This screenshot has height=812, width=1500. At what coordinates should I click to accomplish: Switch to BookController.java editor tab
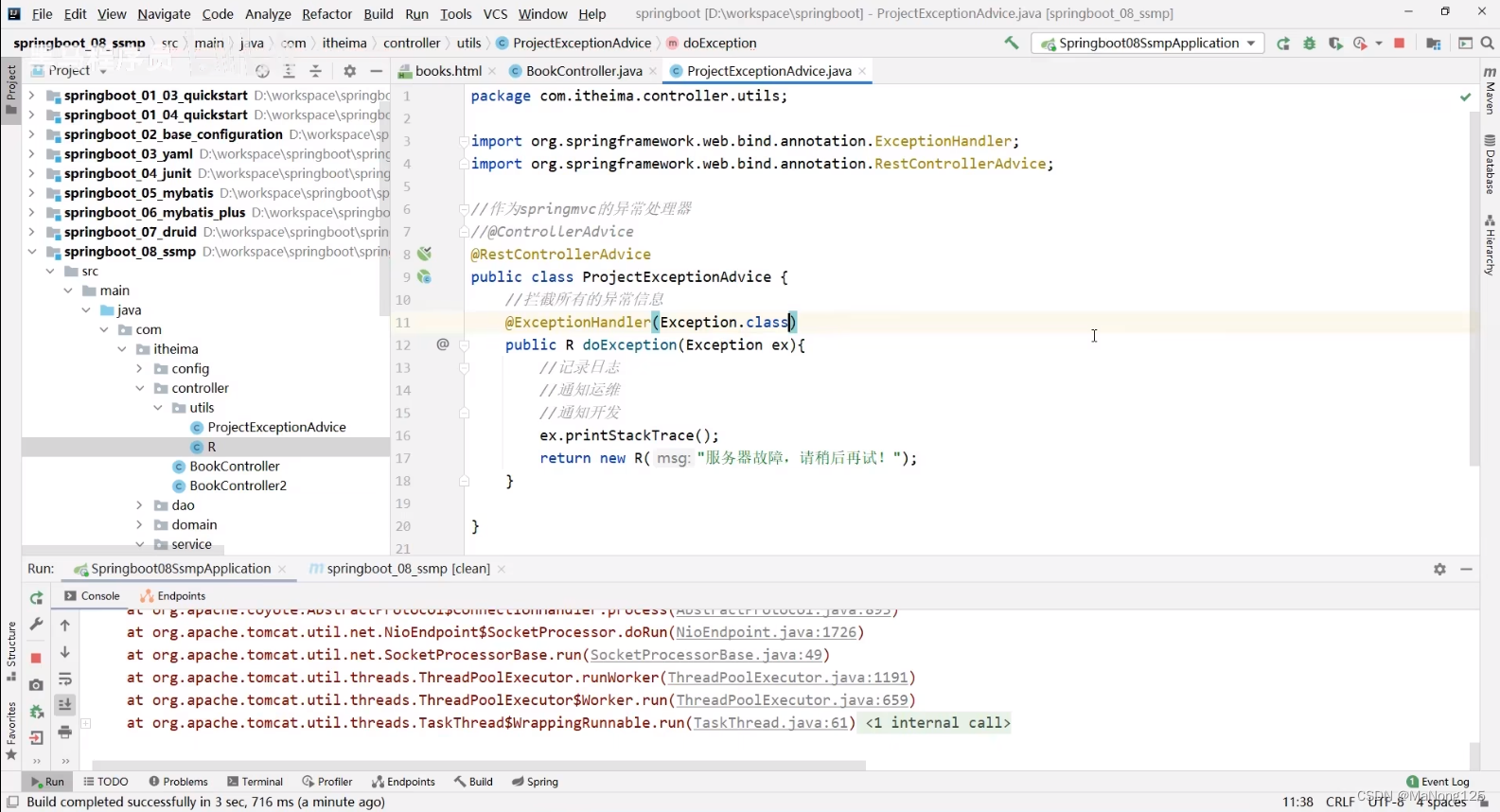point(583,71)
